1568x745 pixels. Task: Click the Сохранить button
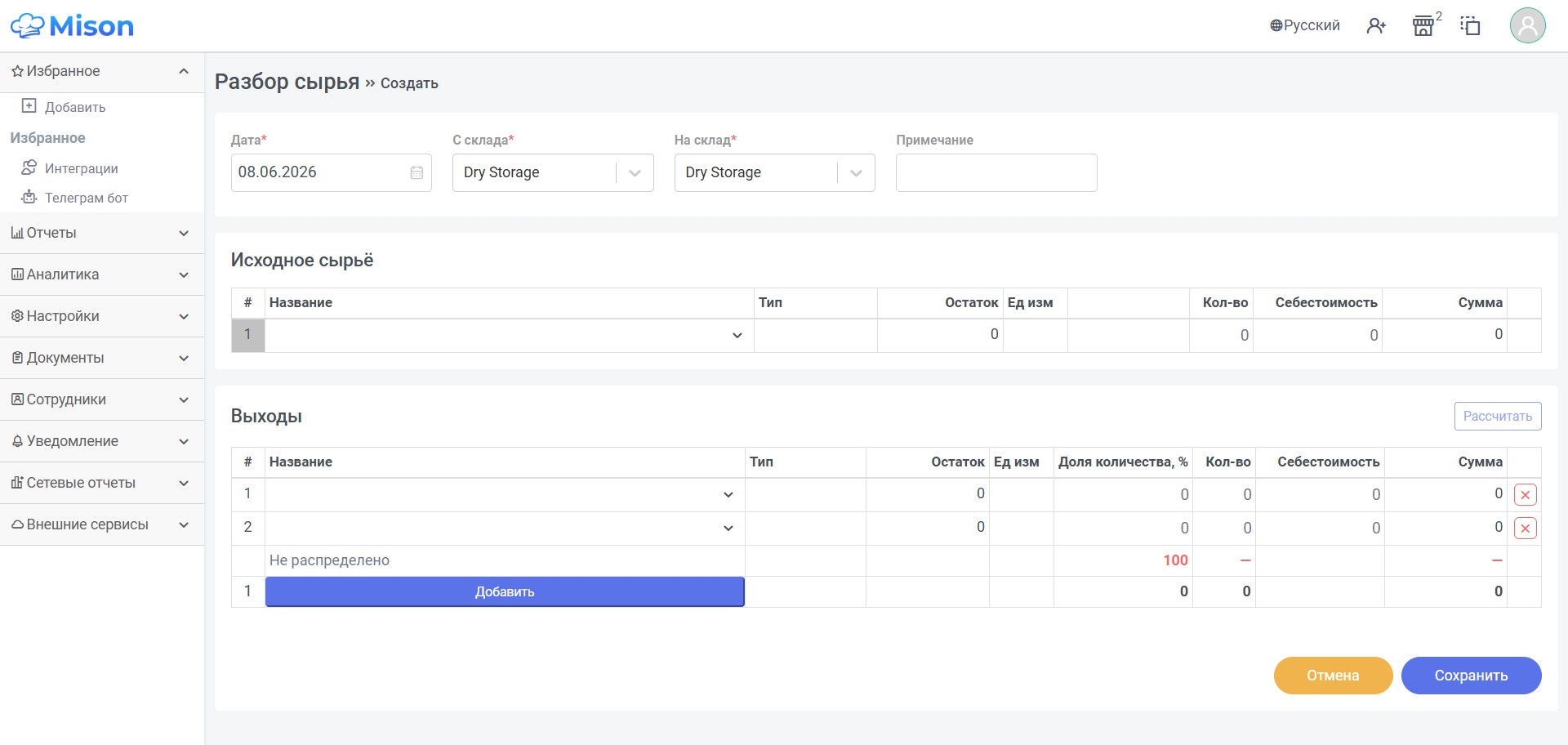click(1471, 676)
